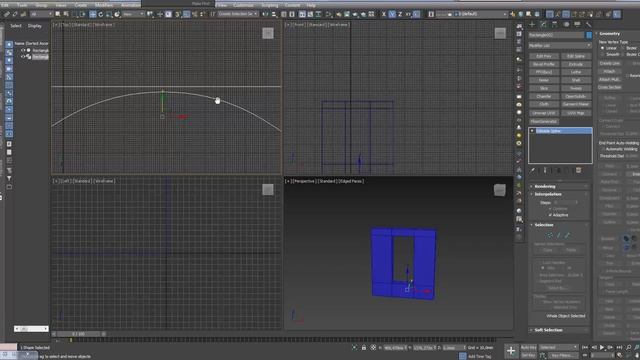Open the Modifiers menu
This screenshot has width=640, height=360.
pyautogui.click(x=104, y=5)
